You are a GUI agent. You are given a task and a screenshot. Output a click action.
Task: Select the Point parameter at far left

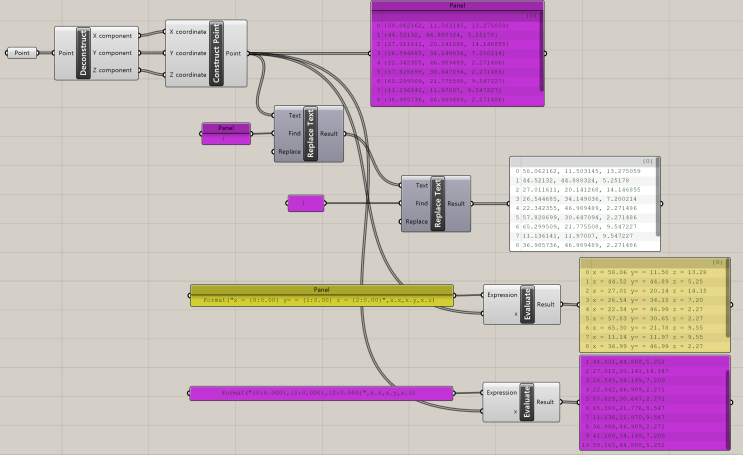22,53
